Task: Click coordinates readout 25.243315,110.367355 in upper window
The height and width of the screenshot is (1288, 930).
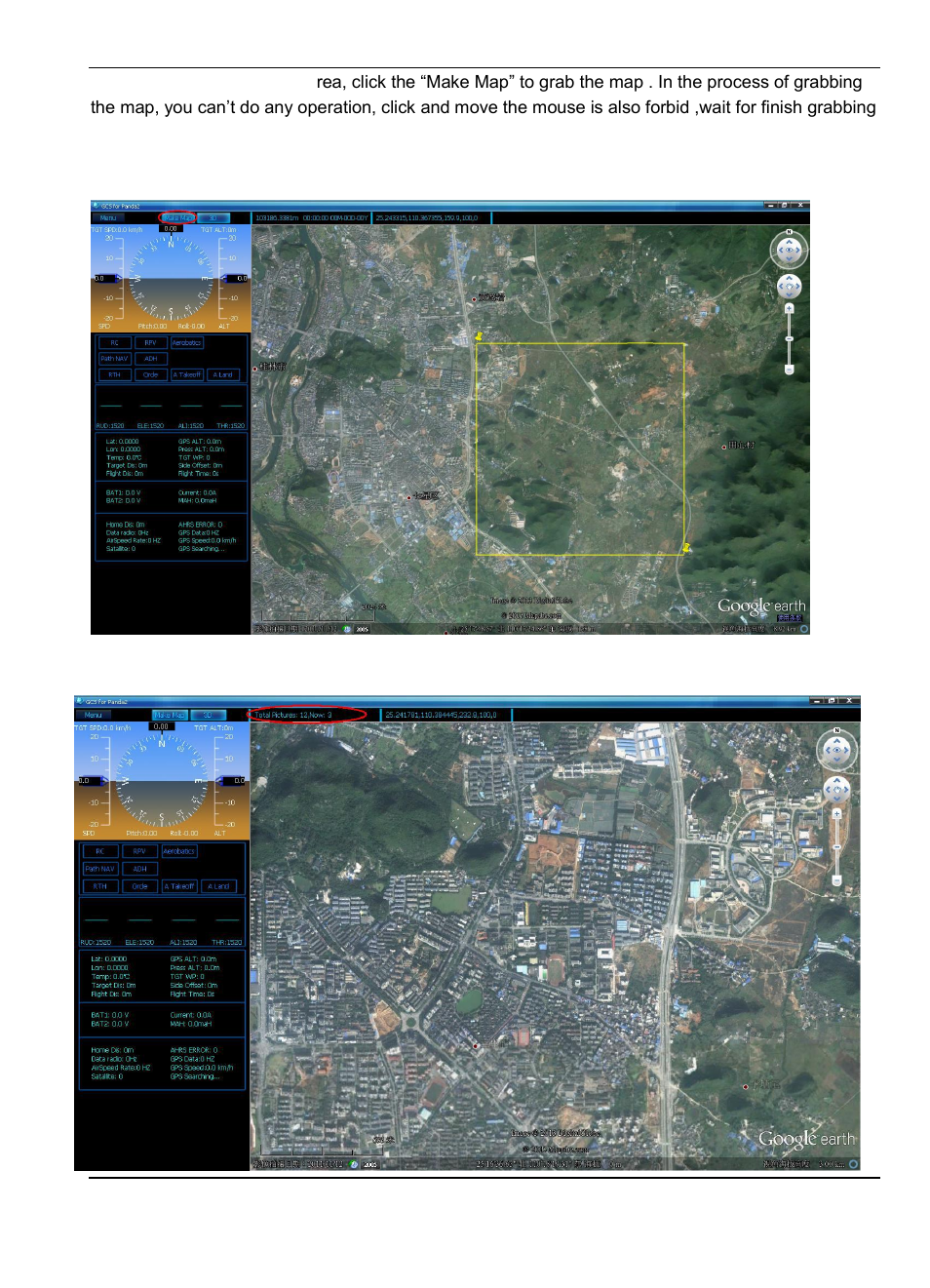Action: point(426,218)
